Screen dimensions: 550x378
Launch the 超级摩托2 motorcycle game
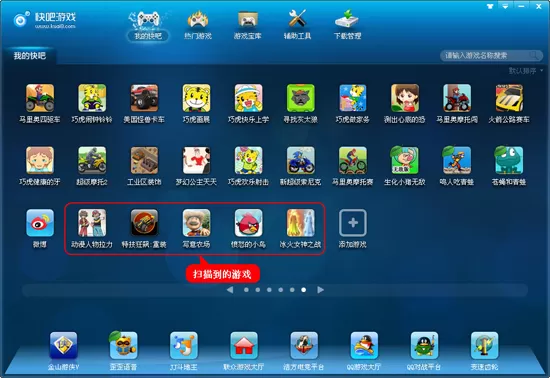click(x=92, y=161)
